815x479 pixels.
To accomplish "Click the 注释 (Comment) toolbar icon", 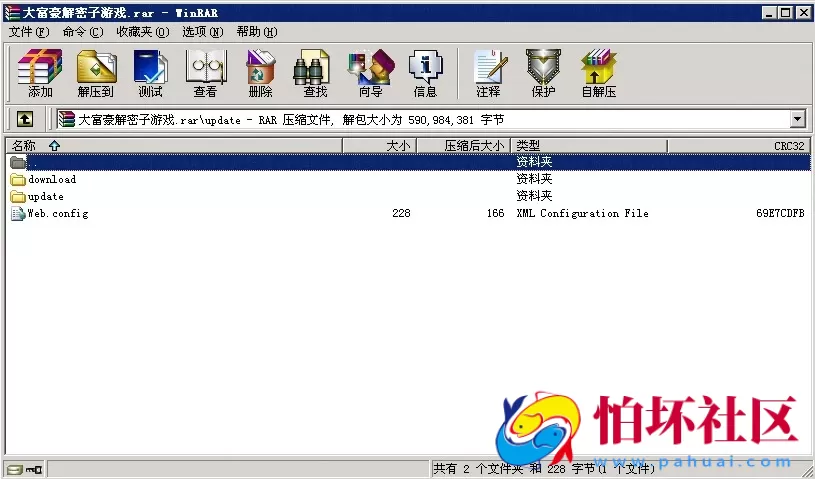I will coord(488,74).
